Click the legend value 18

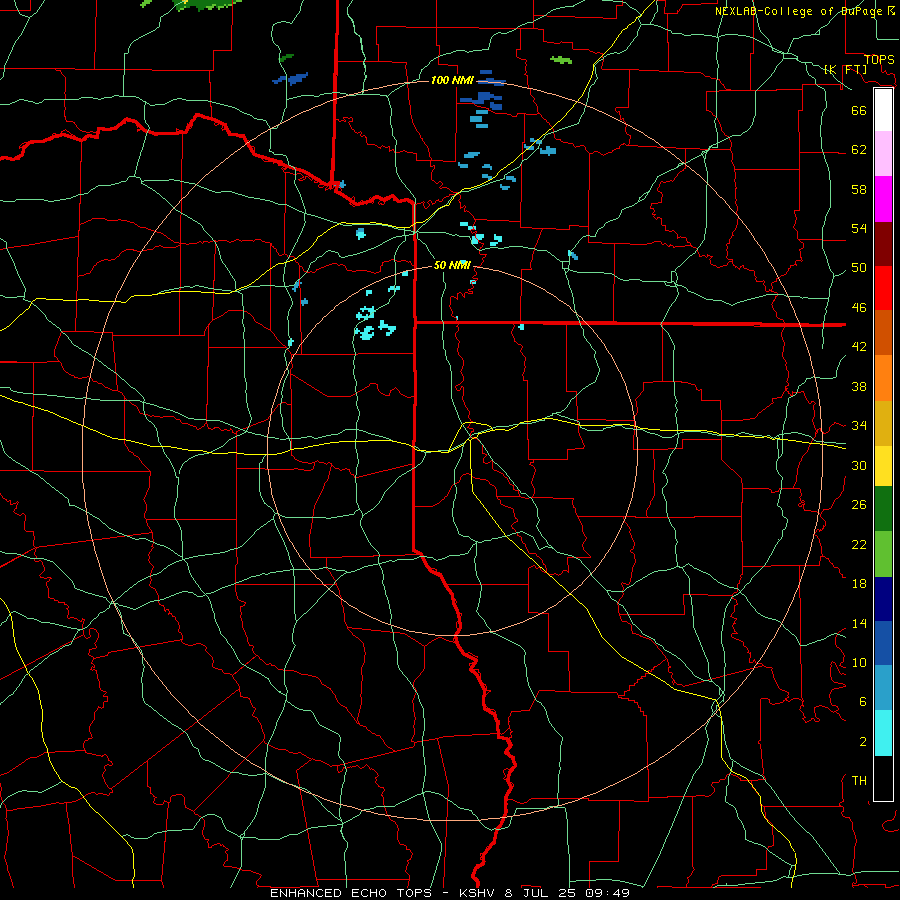click(x=859, y=584)
